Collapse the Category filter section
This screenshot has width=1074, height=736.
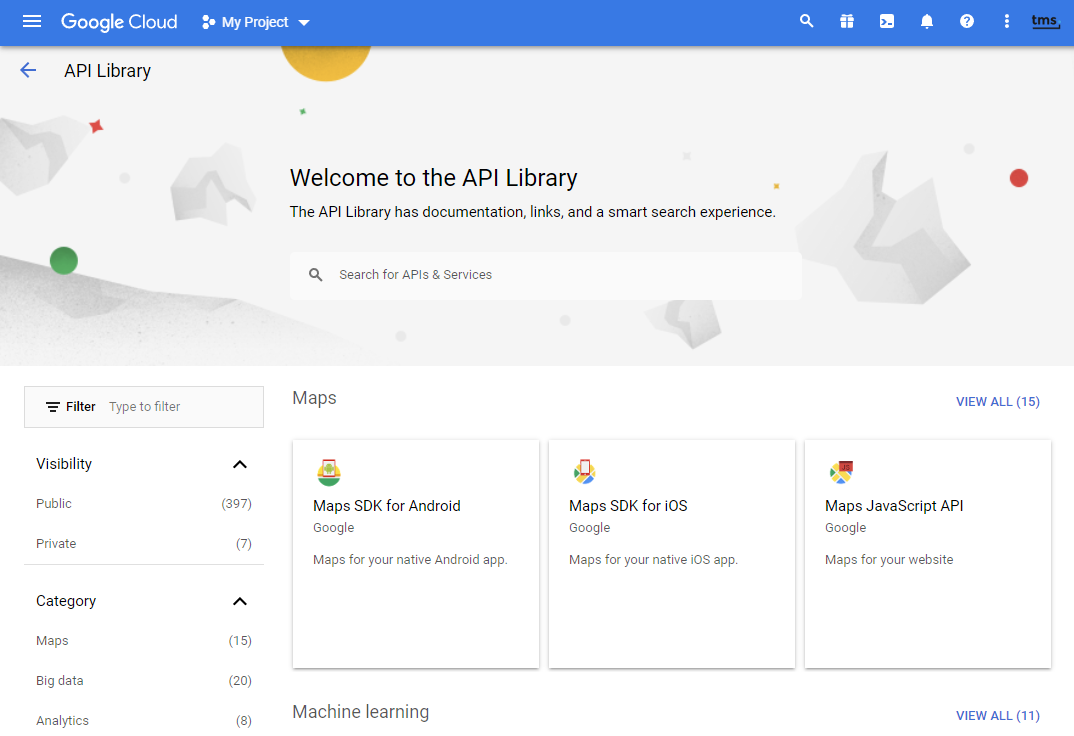(239, 601)
